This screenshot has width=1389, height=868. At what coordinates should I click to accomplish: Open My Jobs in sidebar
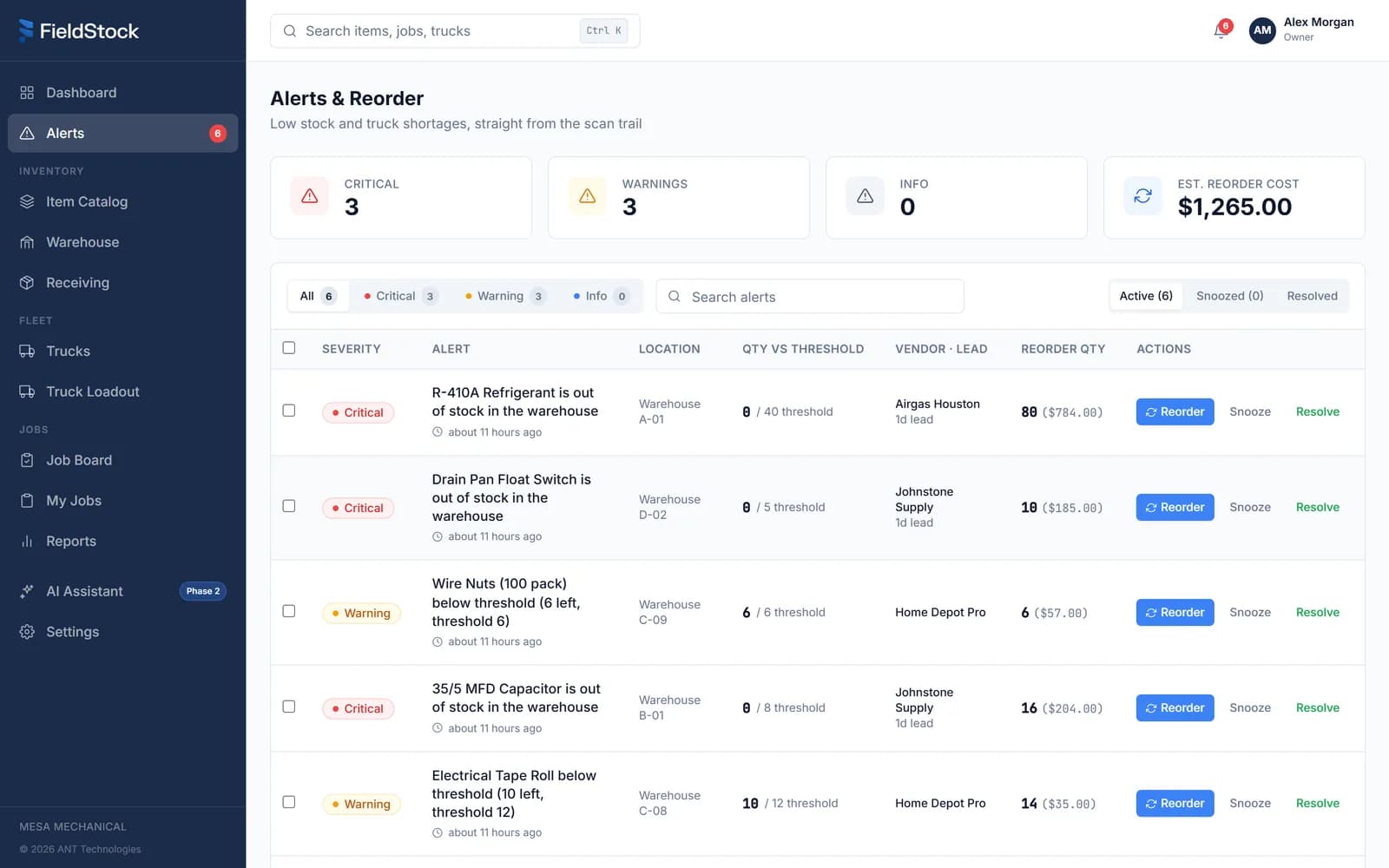click(122, 501)
